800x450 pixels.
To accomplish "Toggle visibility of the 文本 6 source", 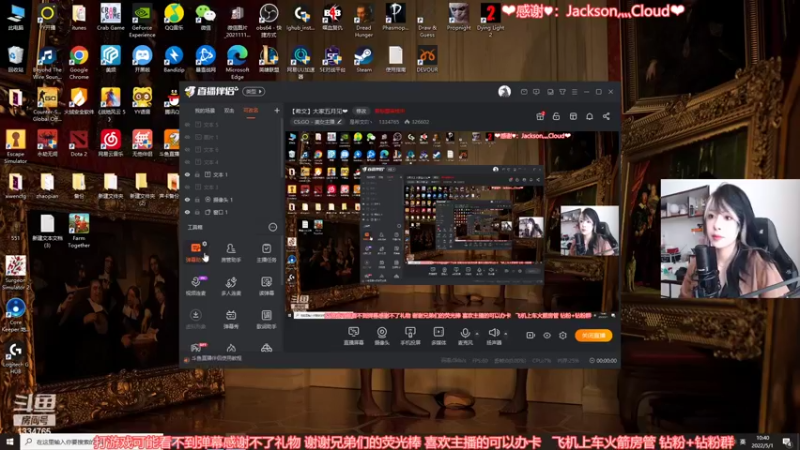I will click(187, 149).
